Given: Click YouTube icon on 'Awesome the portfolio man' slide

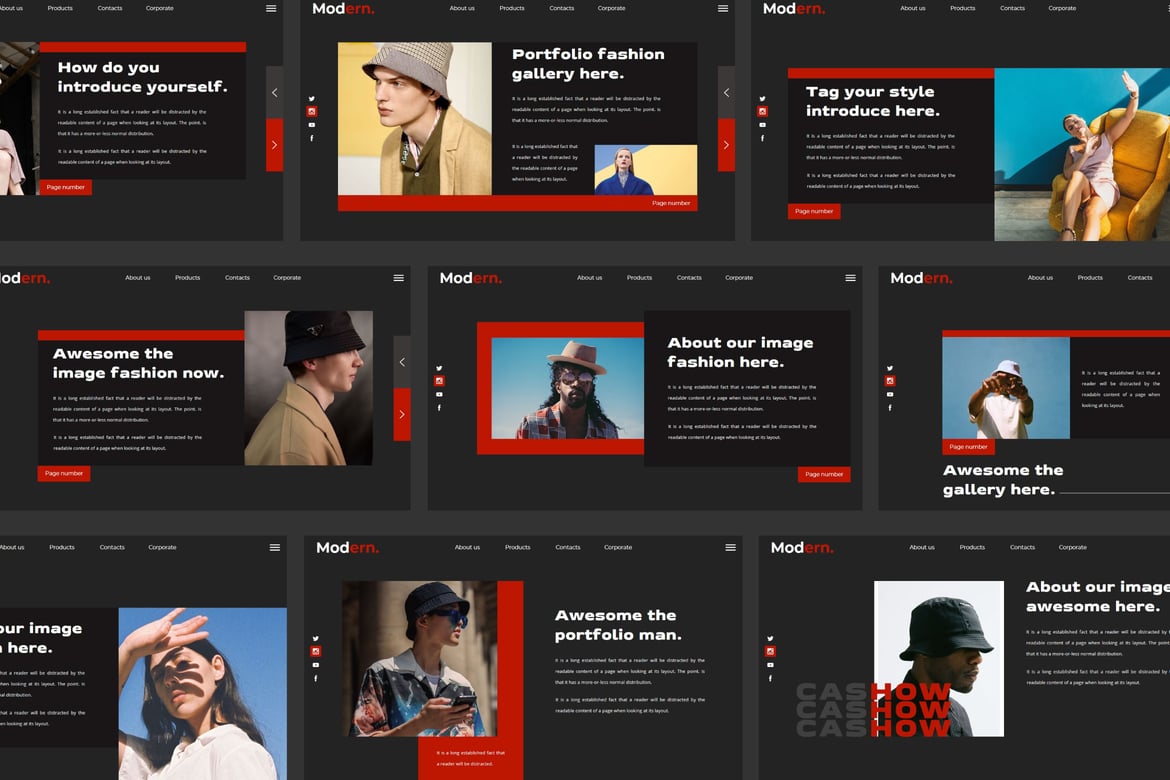Looking at the screenshot, I should pyautogui.click(x=316, y=664).
